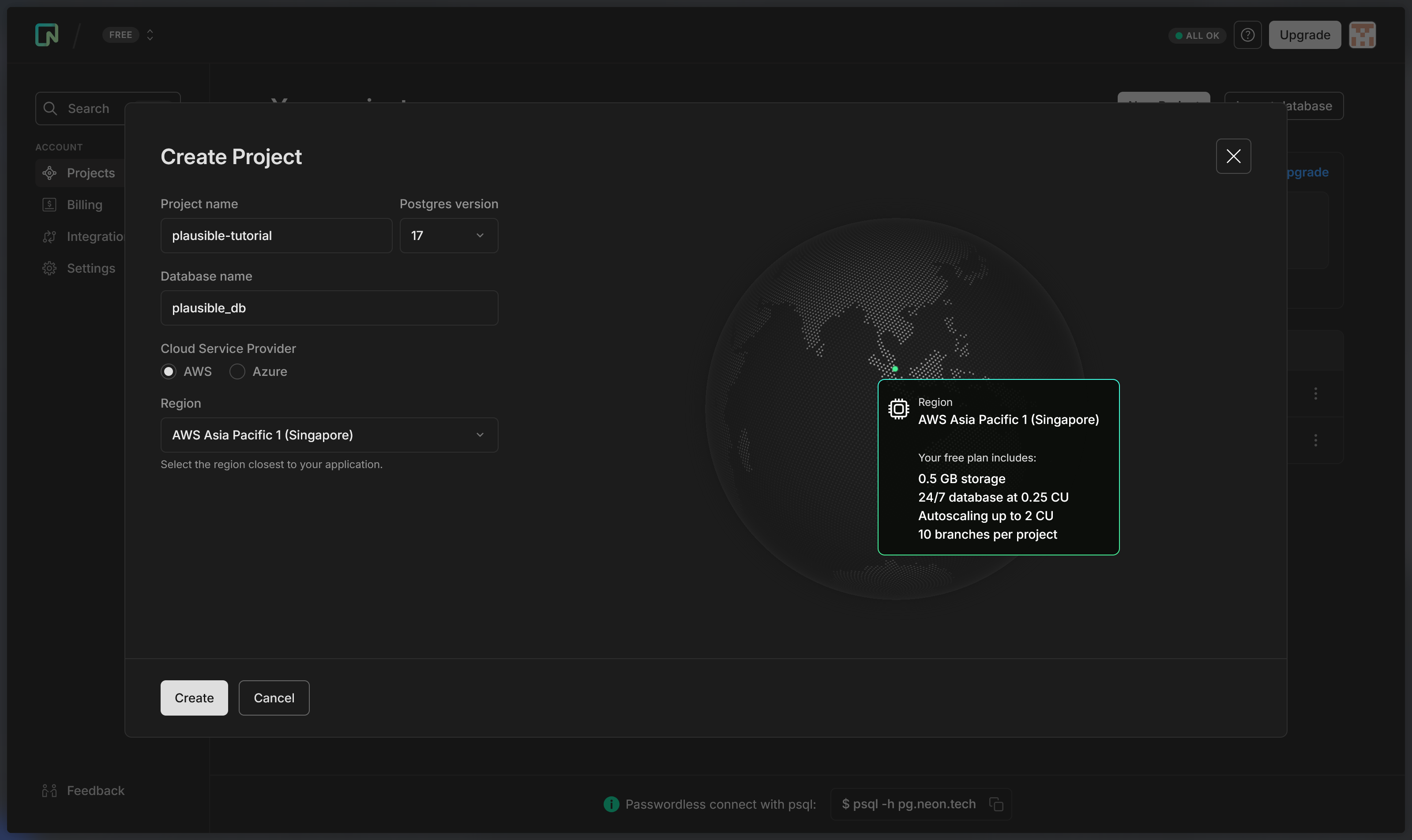Click the green Singapore marker on globe
Viewport: 1412px width, 840px height.
pyautogui.click(x=894, y=368)
